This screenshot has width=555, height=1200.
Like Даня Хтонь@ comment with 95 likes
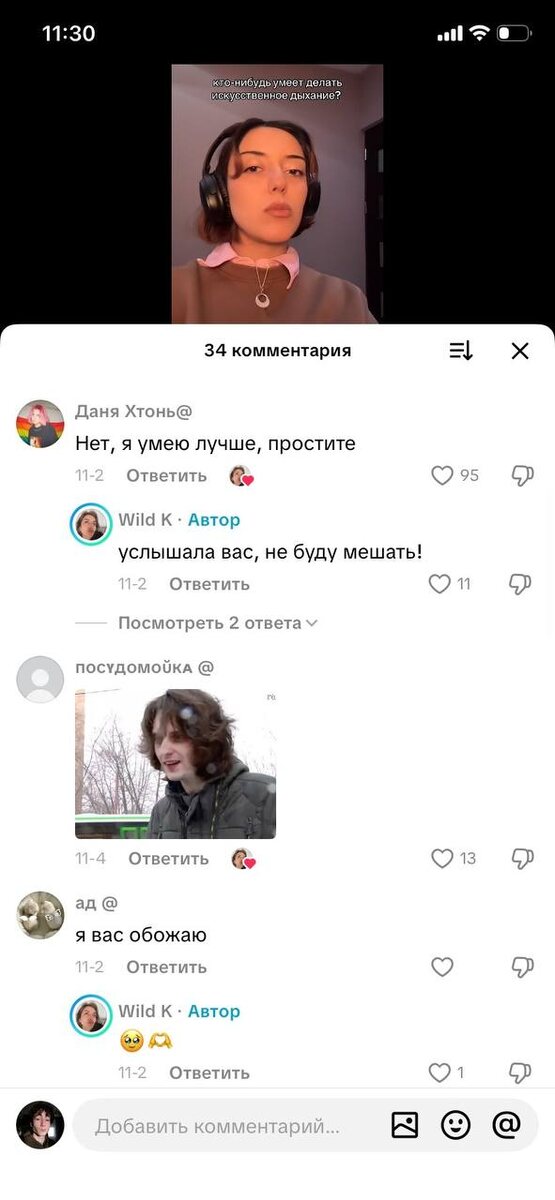point(442,476)
